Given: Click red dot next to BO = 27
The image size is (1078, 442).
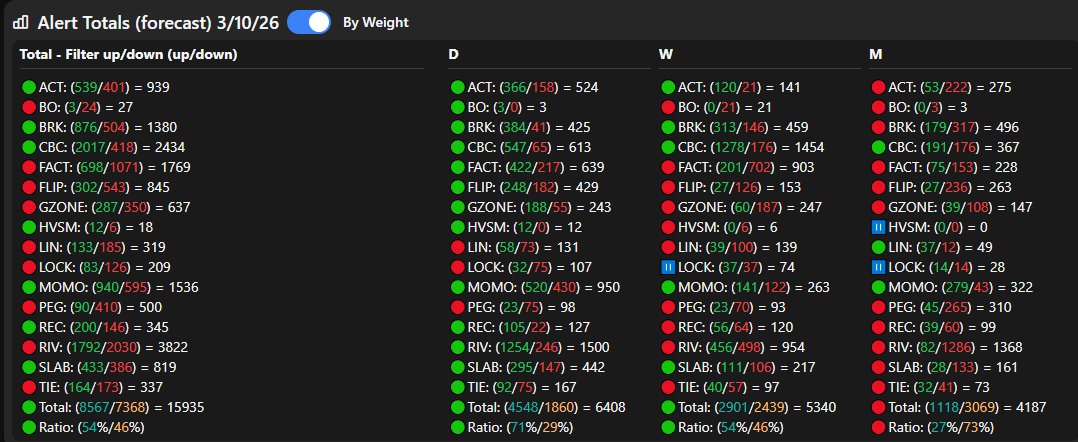Looking at the screenshot, I should (29, 107).
